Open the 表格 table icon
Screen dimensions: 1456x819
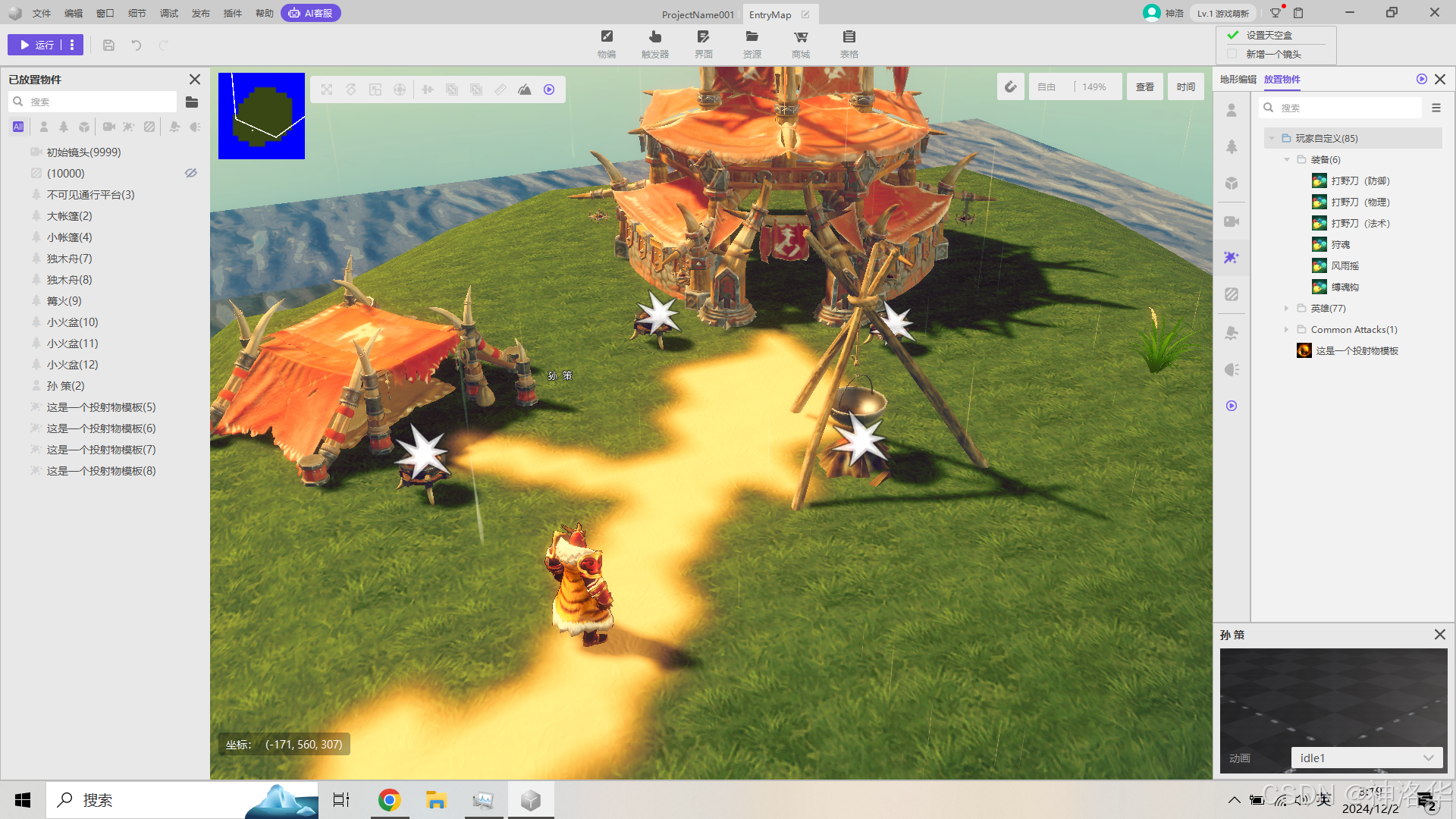[x=849, y=43]
